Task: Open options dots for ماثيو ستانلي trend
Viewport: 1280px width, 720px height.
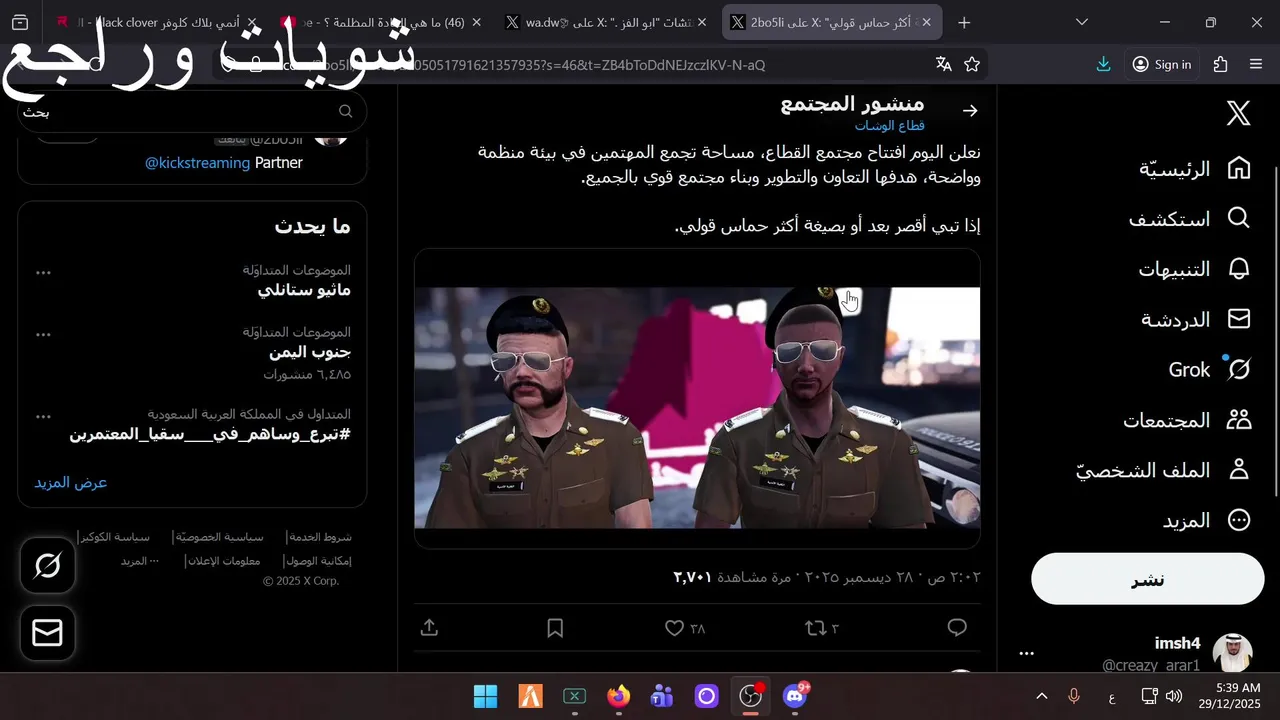Action: coord(43,272)
